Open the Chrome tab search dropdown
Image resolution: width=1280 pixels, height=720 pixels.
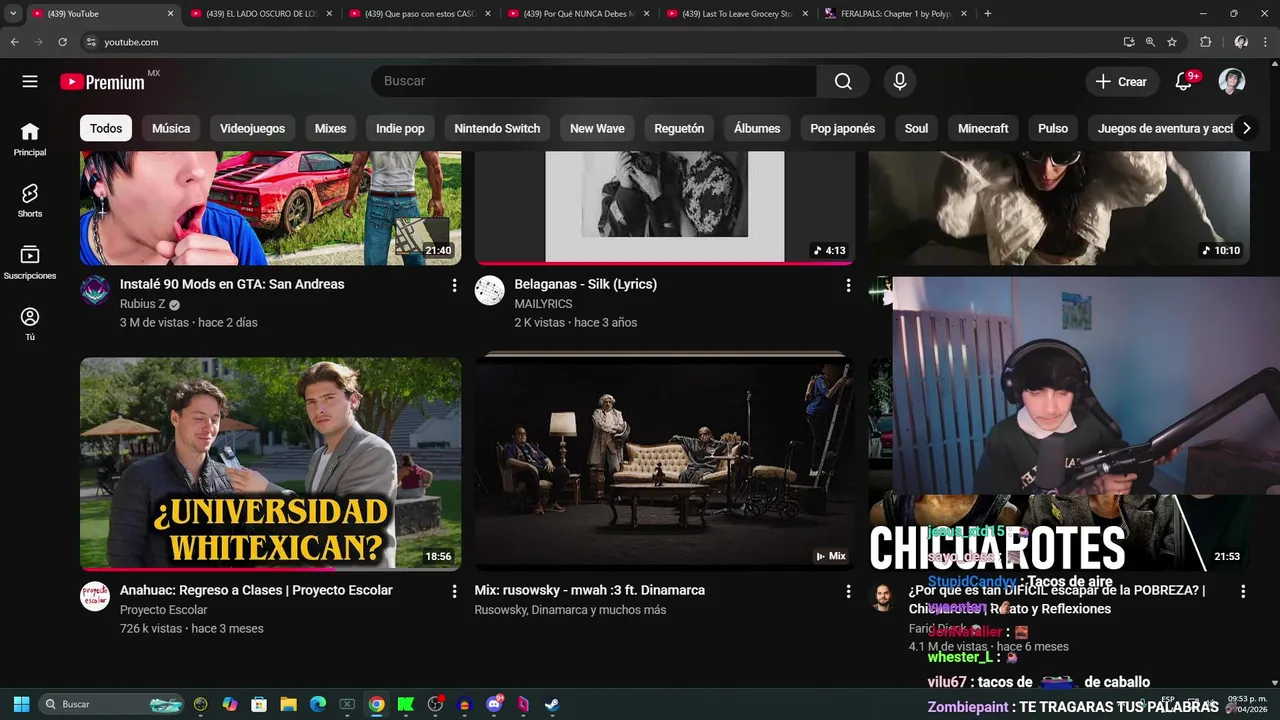pos(13,14)
